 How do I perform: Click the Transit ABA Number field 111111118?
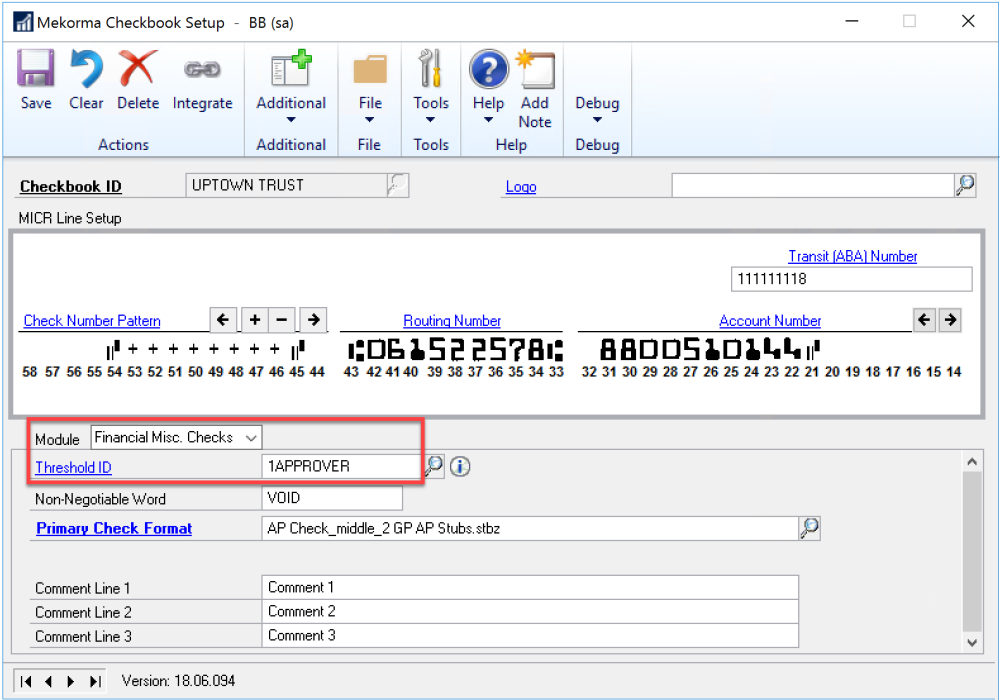(x=851, y=279)
